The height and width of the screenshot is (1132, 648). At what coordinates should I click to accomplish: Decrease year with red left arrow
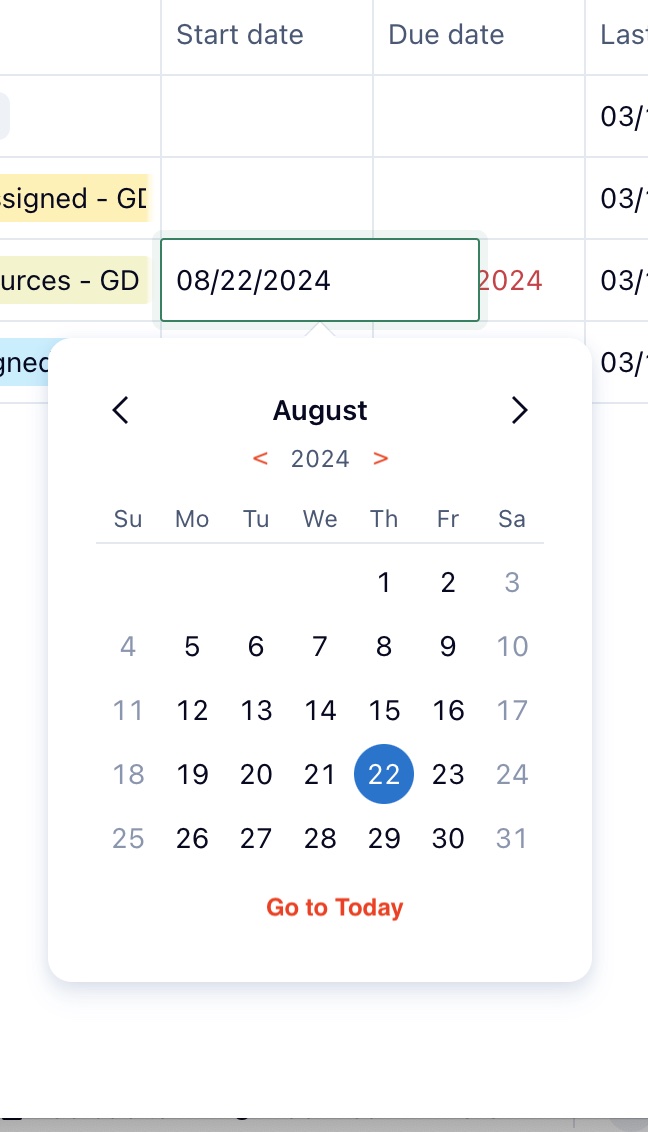click(x=260, y=458)
